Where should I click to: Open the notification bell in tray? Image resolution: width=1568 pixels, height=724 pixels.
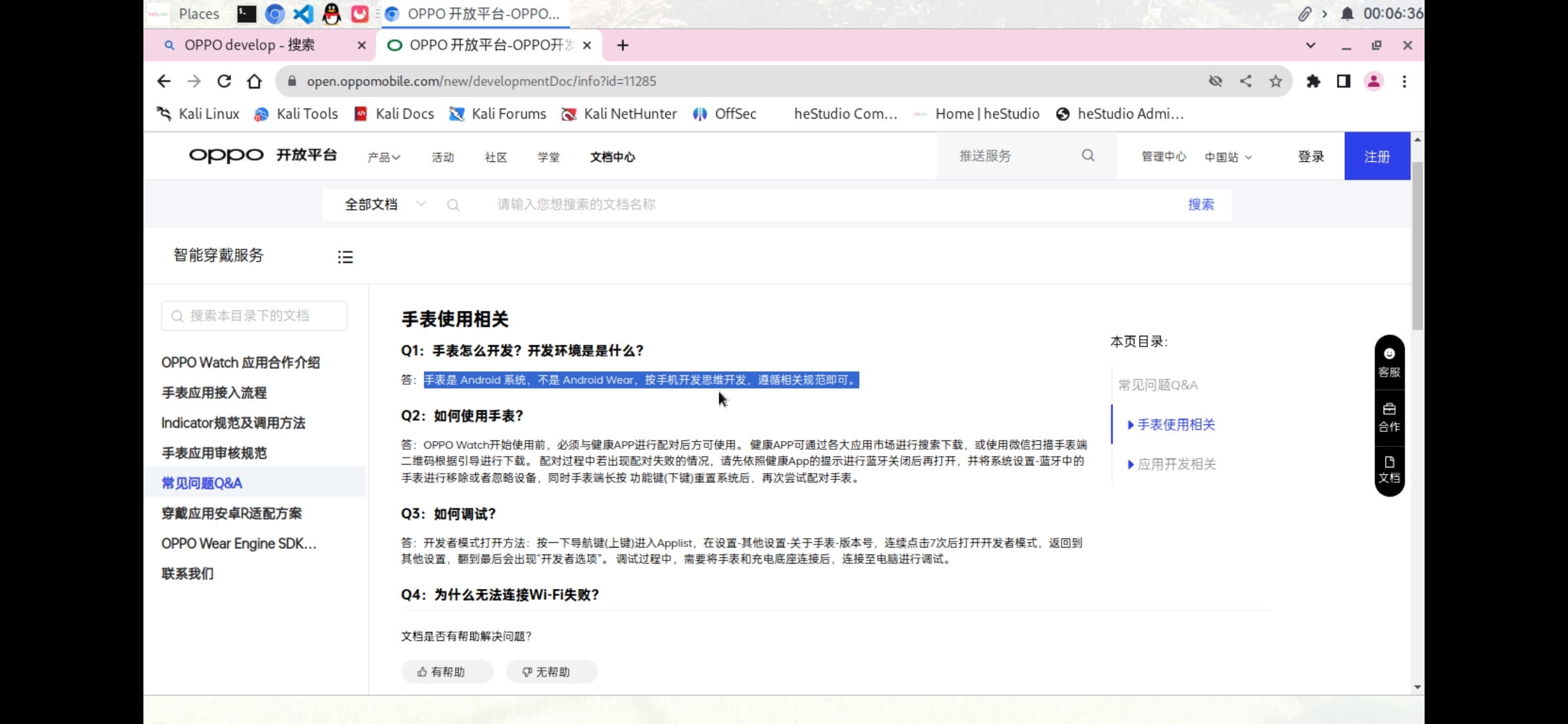tap(1347, 13)
